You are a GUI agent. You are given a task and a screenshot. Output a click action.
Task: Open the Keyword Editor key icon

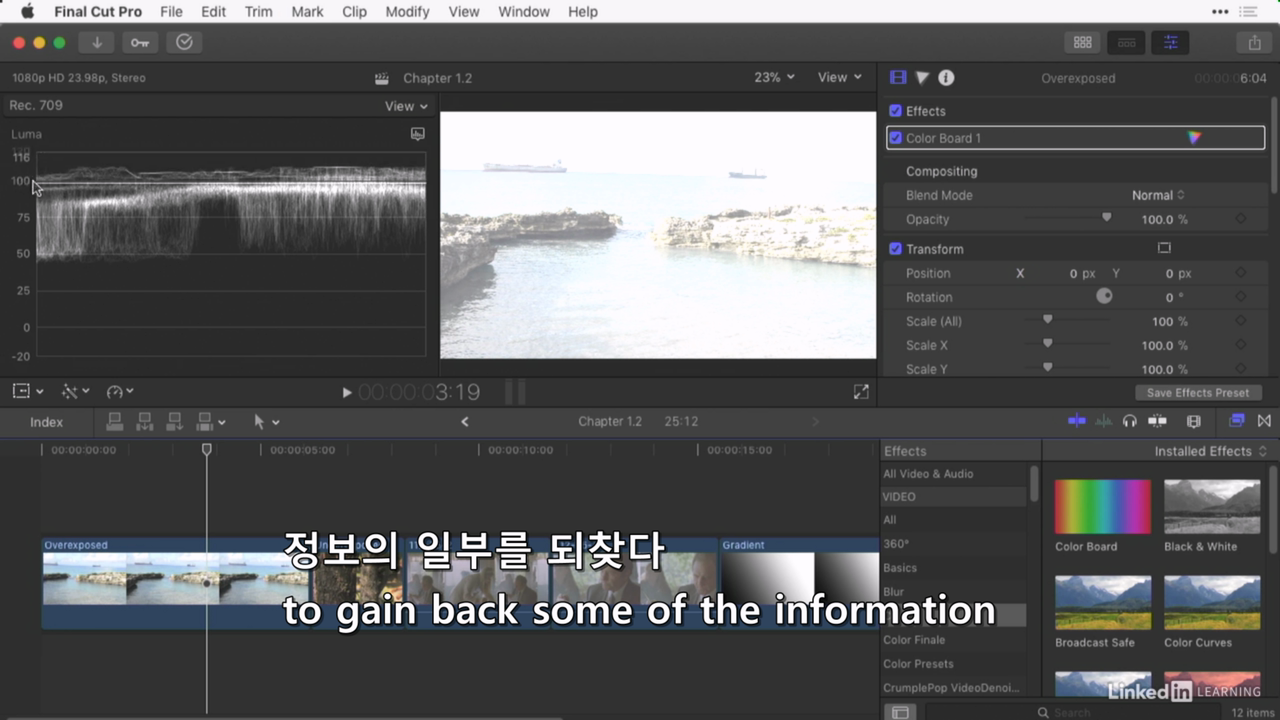click(140, 42)
